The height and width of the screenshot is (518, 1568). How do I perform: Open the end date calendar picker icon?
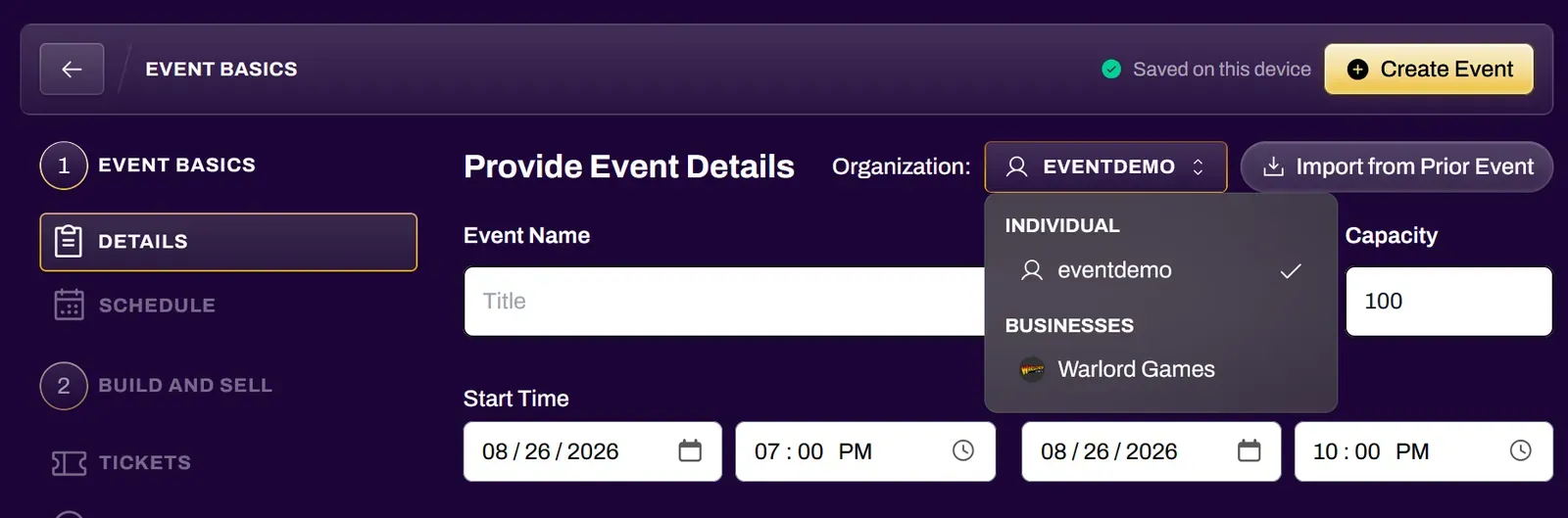[x=1249, y=450]
